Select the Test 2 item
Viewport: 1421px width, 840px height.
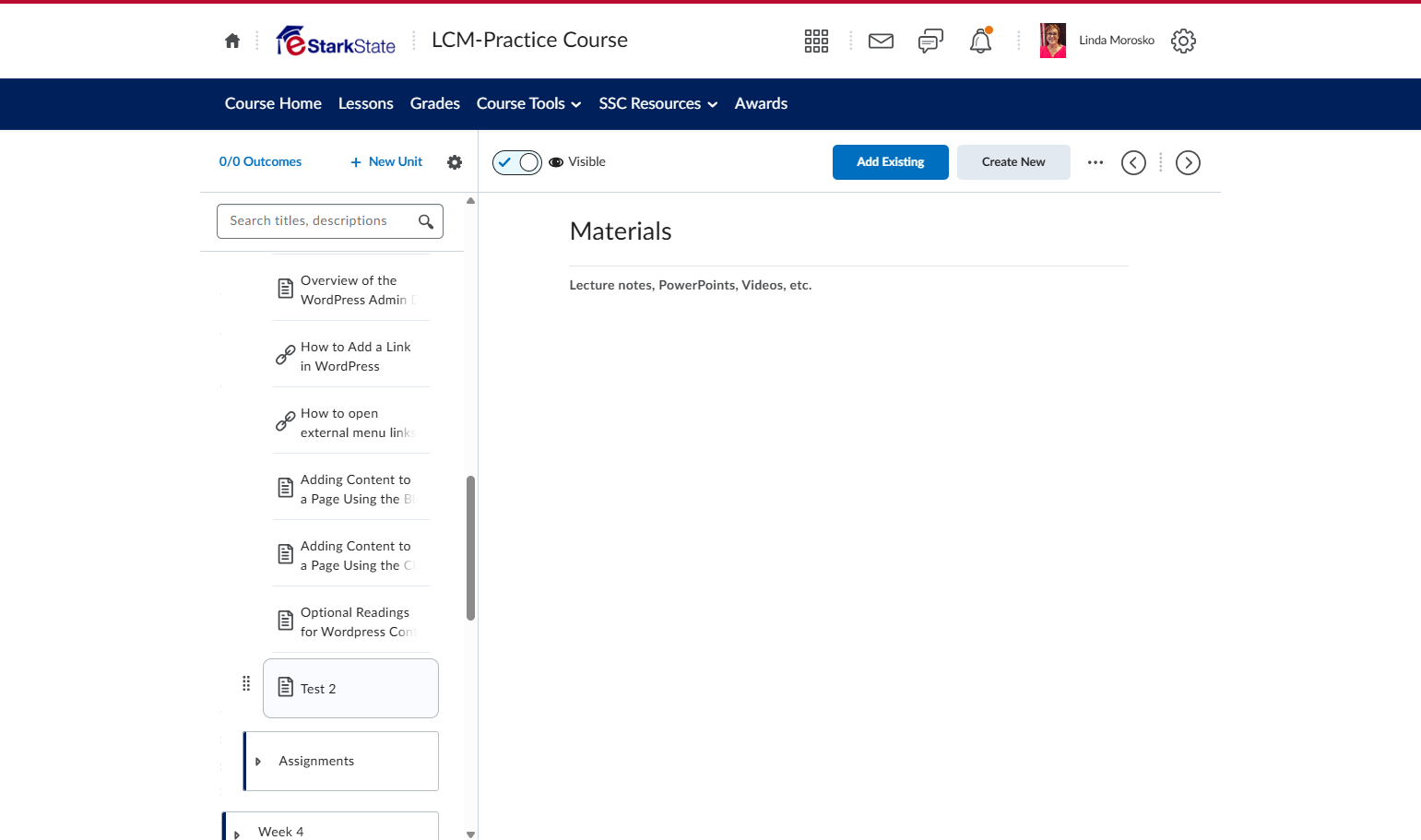pos(350,688)
